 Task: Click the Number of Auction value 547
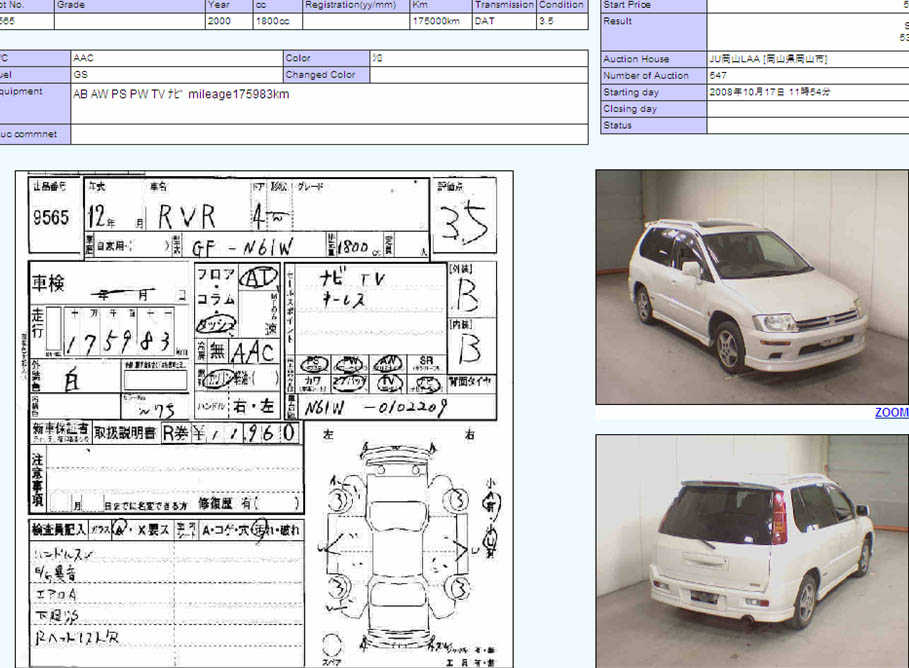(x=808, y=76)
